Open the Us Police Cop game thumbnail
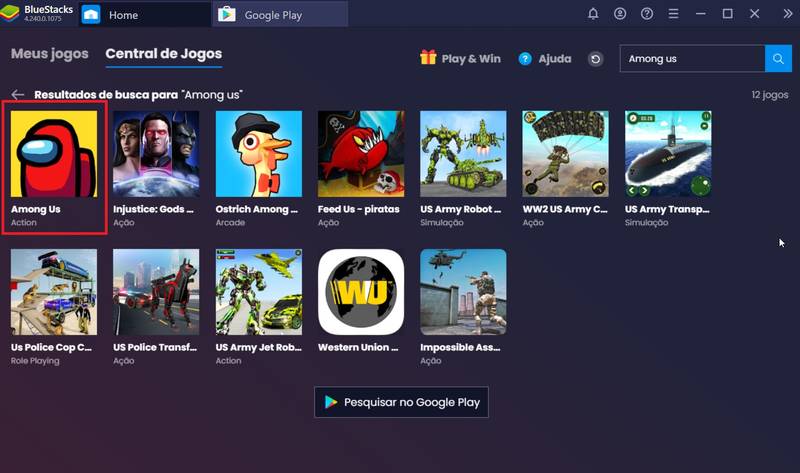The height and width of the screenshot is (473, 800). tap(54, 292)
